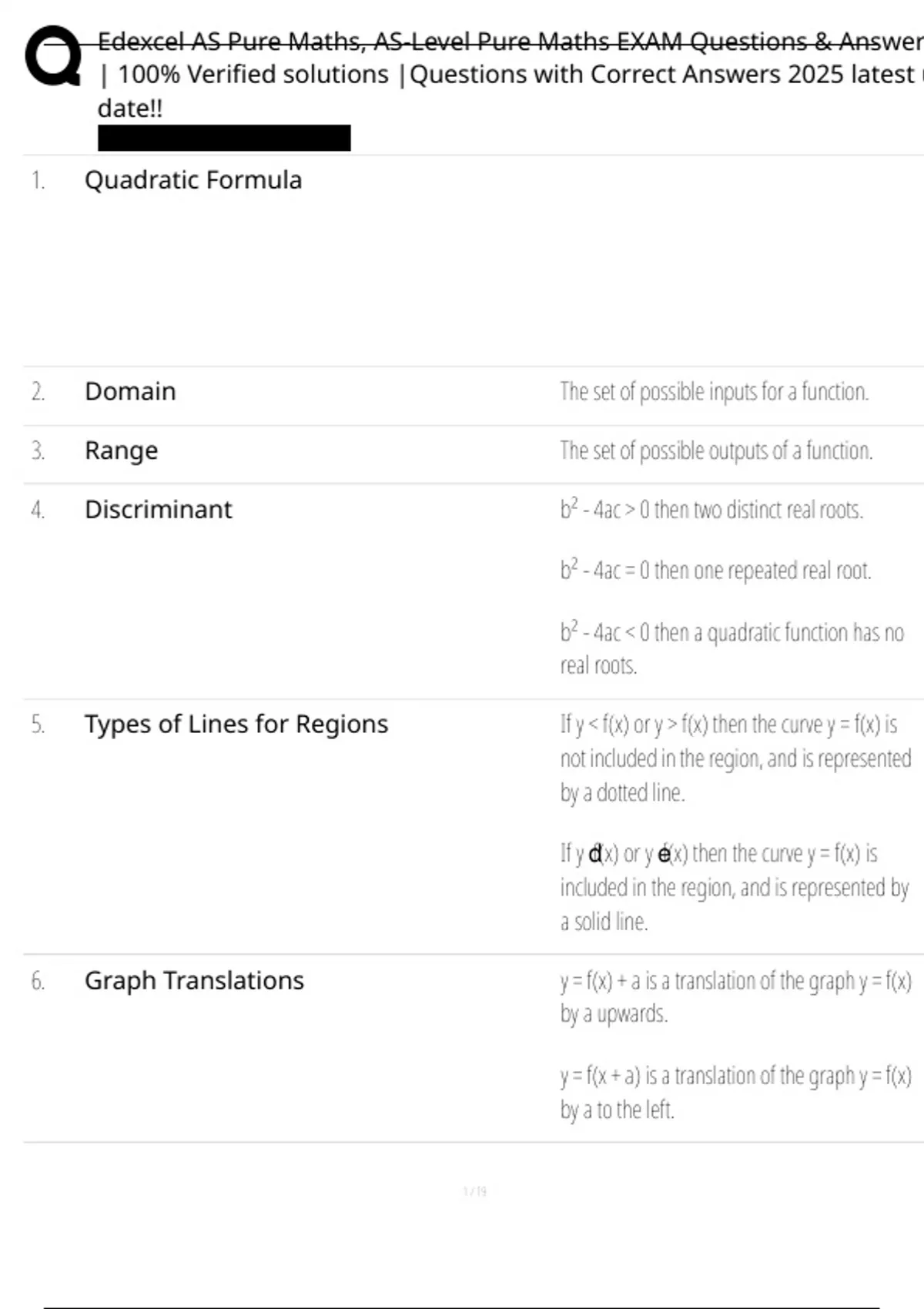Viewport: 924px width, 1309px height.
Task: Click the leftward translation y = f(x + a) text
Action: coord(735,1092)
